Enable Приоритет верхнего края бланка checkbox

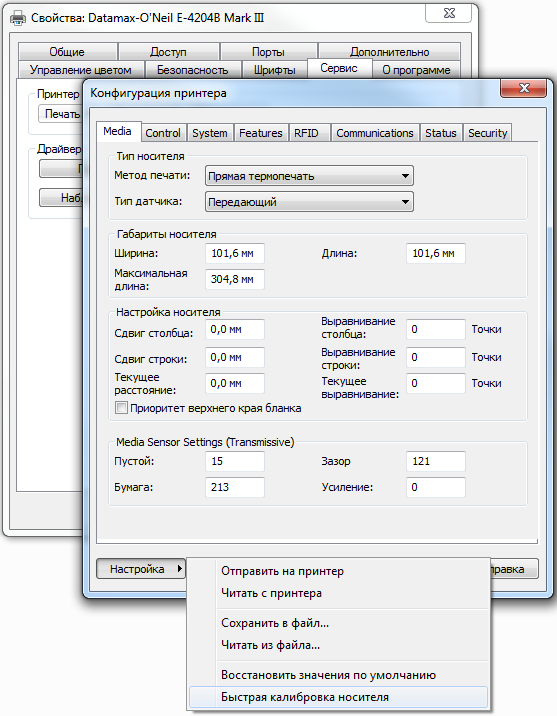click(x=121, y=408)
